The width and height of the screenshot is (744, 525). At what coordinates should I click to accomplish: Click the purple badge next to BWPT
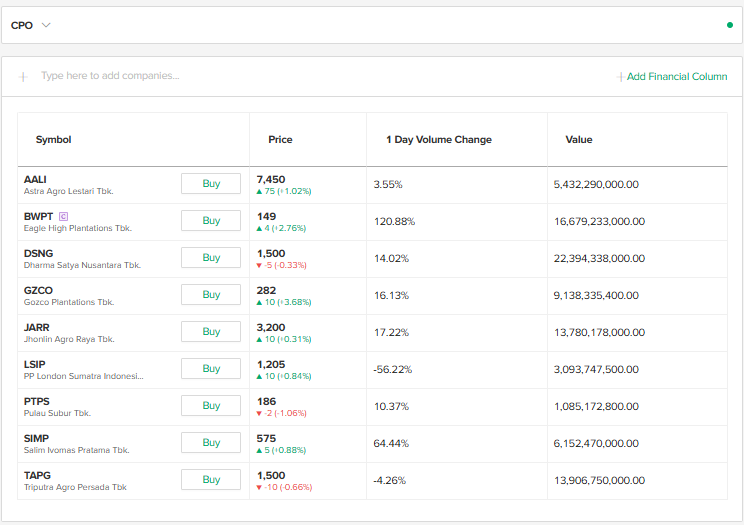[x=64, y=216]
